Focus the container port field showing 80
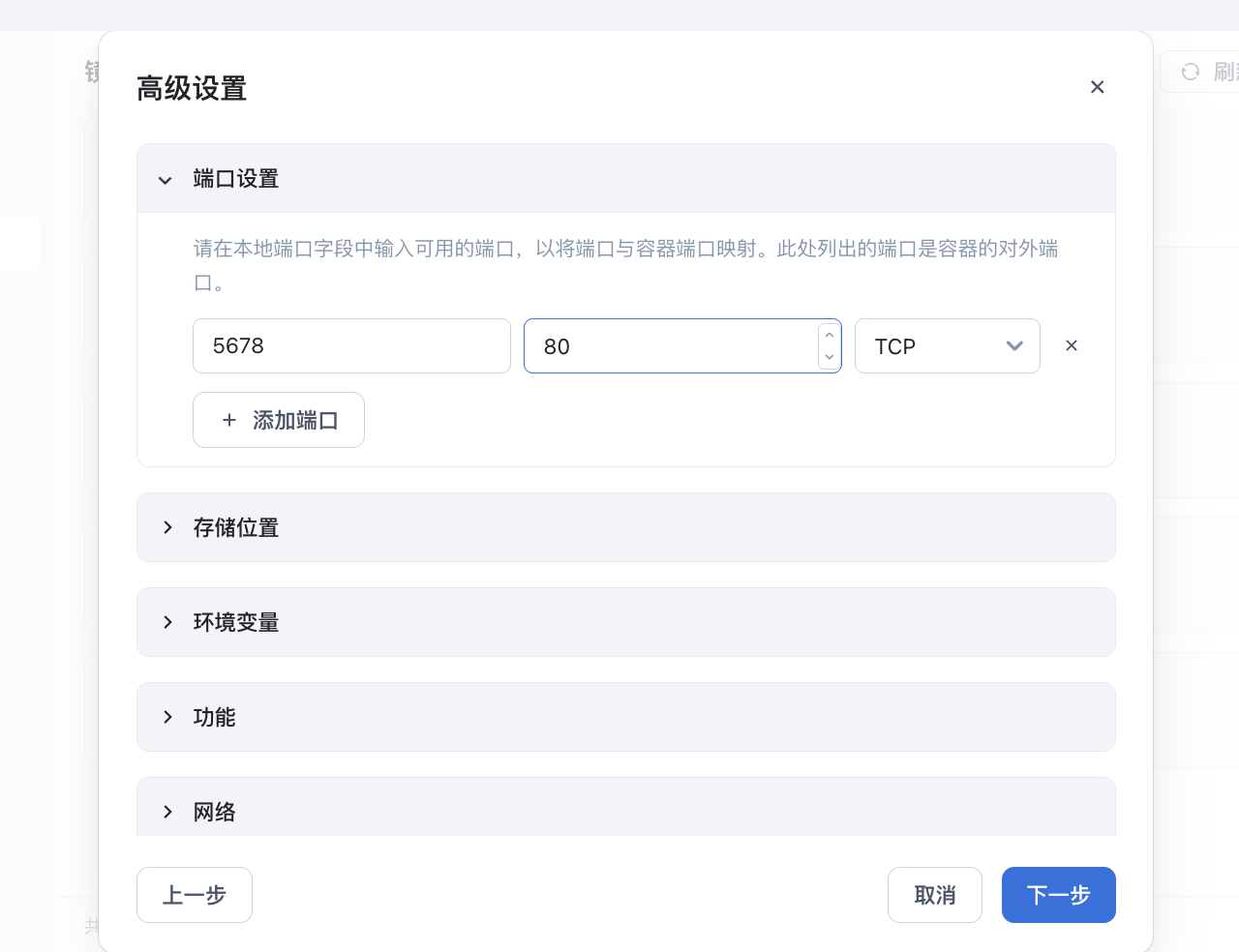 point(670,346)
